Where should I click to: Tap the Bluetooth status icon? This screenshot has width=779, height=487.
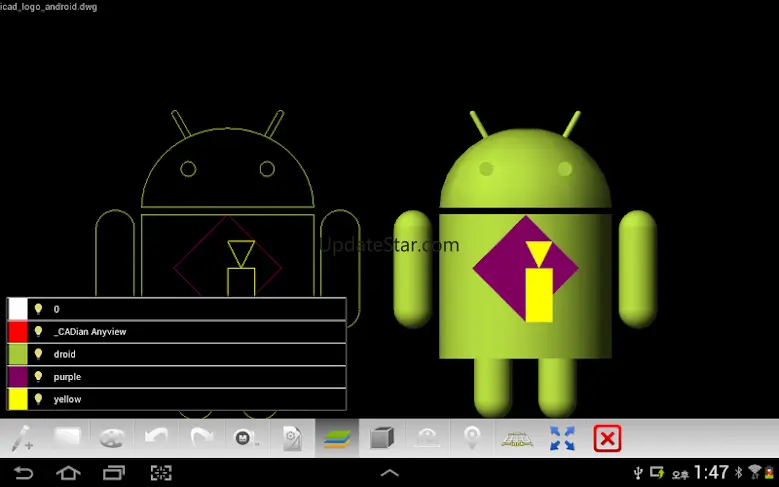pyautogui.click(x=738, y=472)
